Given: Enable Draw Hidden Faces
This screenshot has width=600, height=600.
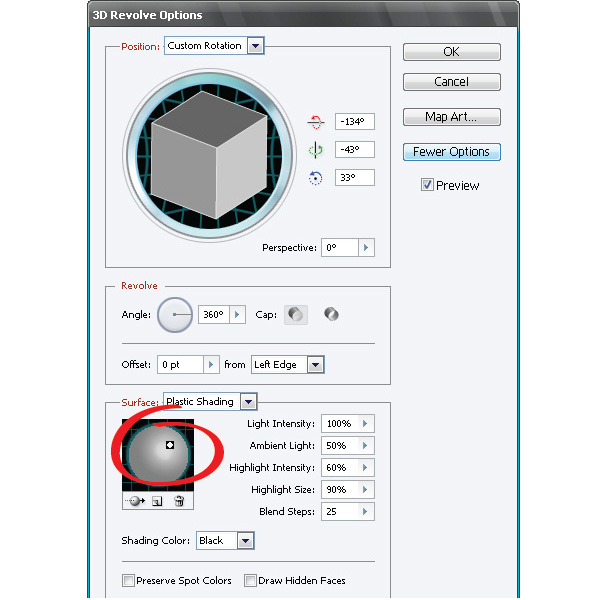Looking at the screenshot, I should pos(250,580).
